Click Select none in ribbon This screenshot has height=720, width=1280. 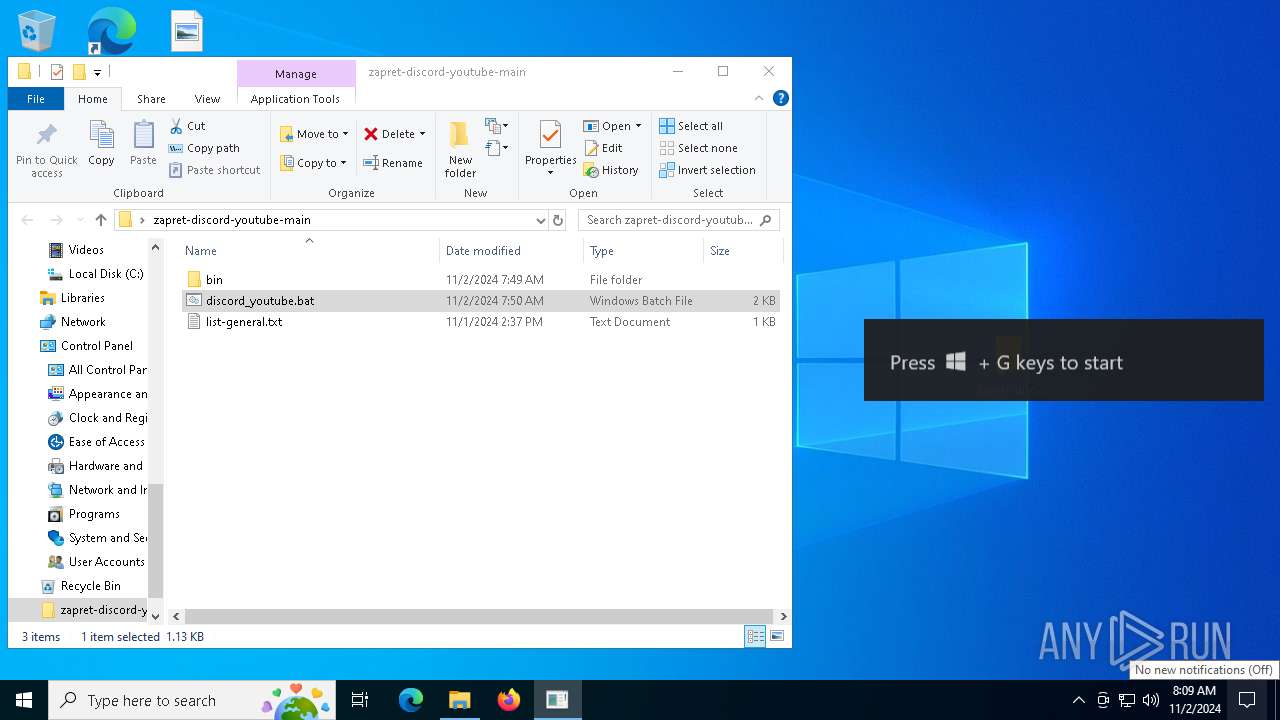pos(698,148)
